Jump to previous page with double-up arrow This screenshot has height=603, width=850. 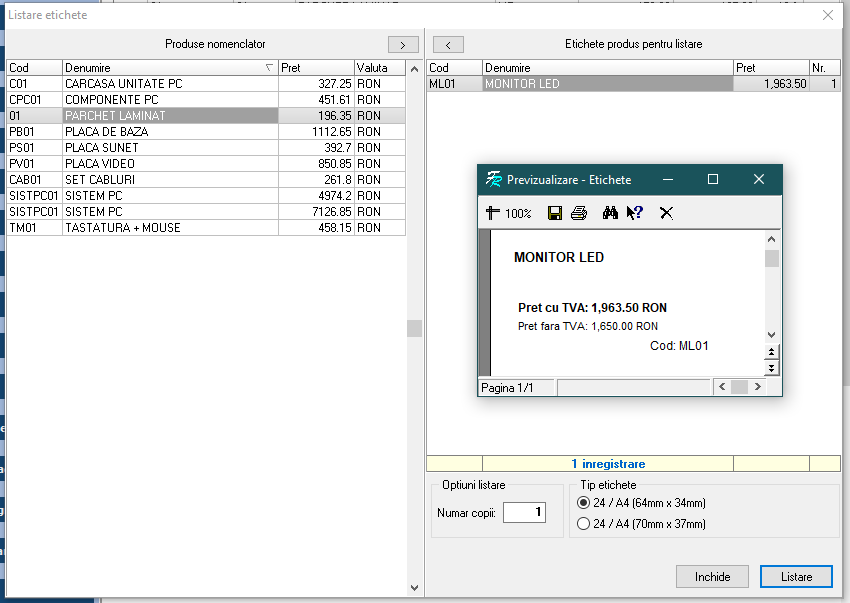[x=770, y=352]
